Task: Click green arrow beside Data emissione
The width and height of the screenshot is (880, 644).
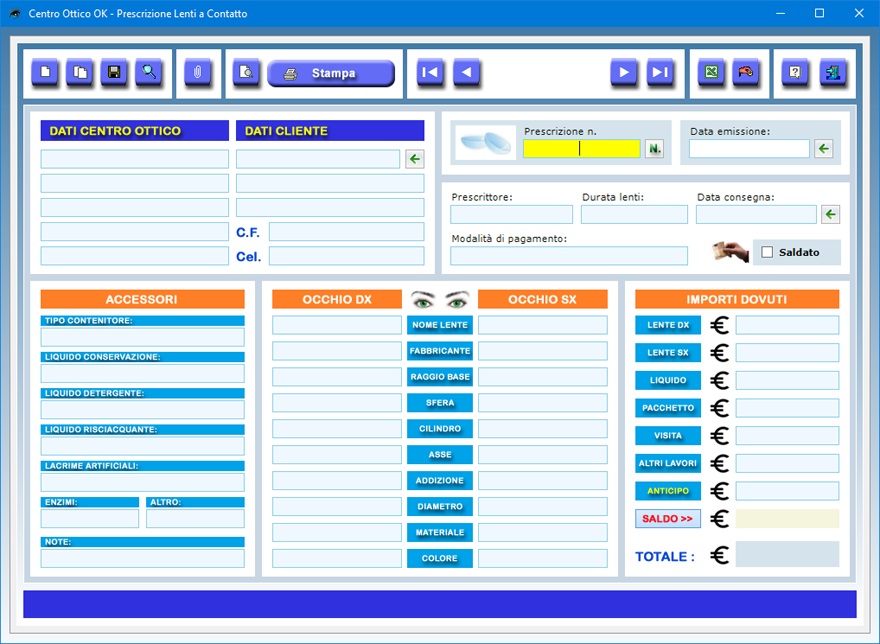Action: [x=823, y=149]
